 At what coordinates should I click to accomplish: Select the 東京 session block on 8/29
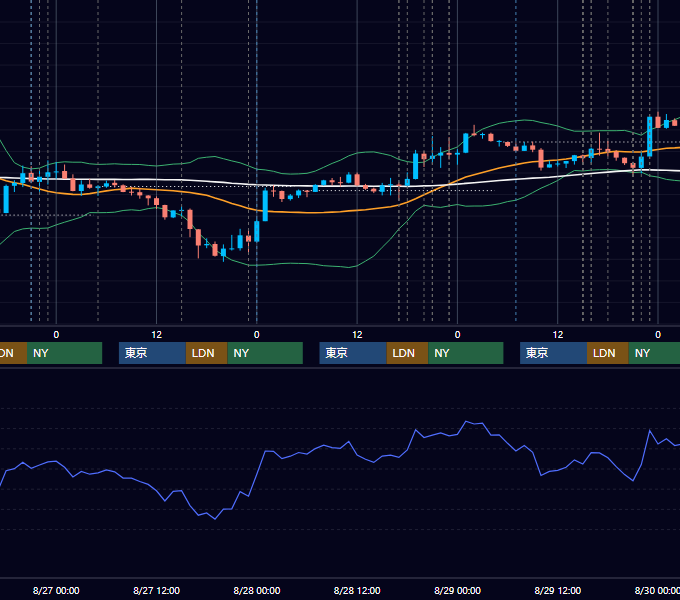tap(553, 353)
